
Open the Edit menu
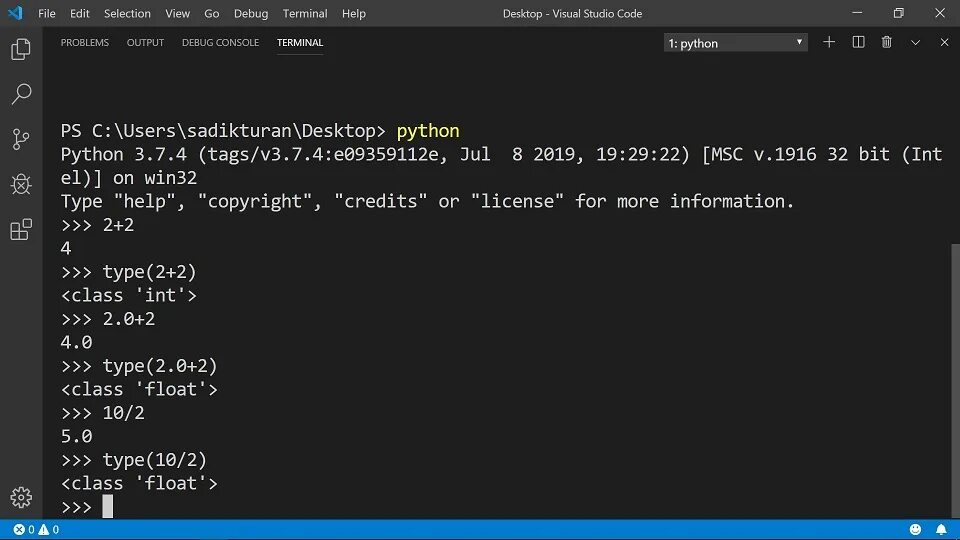coord(80,13)
